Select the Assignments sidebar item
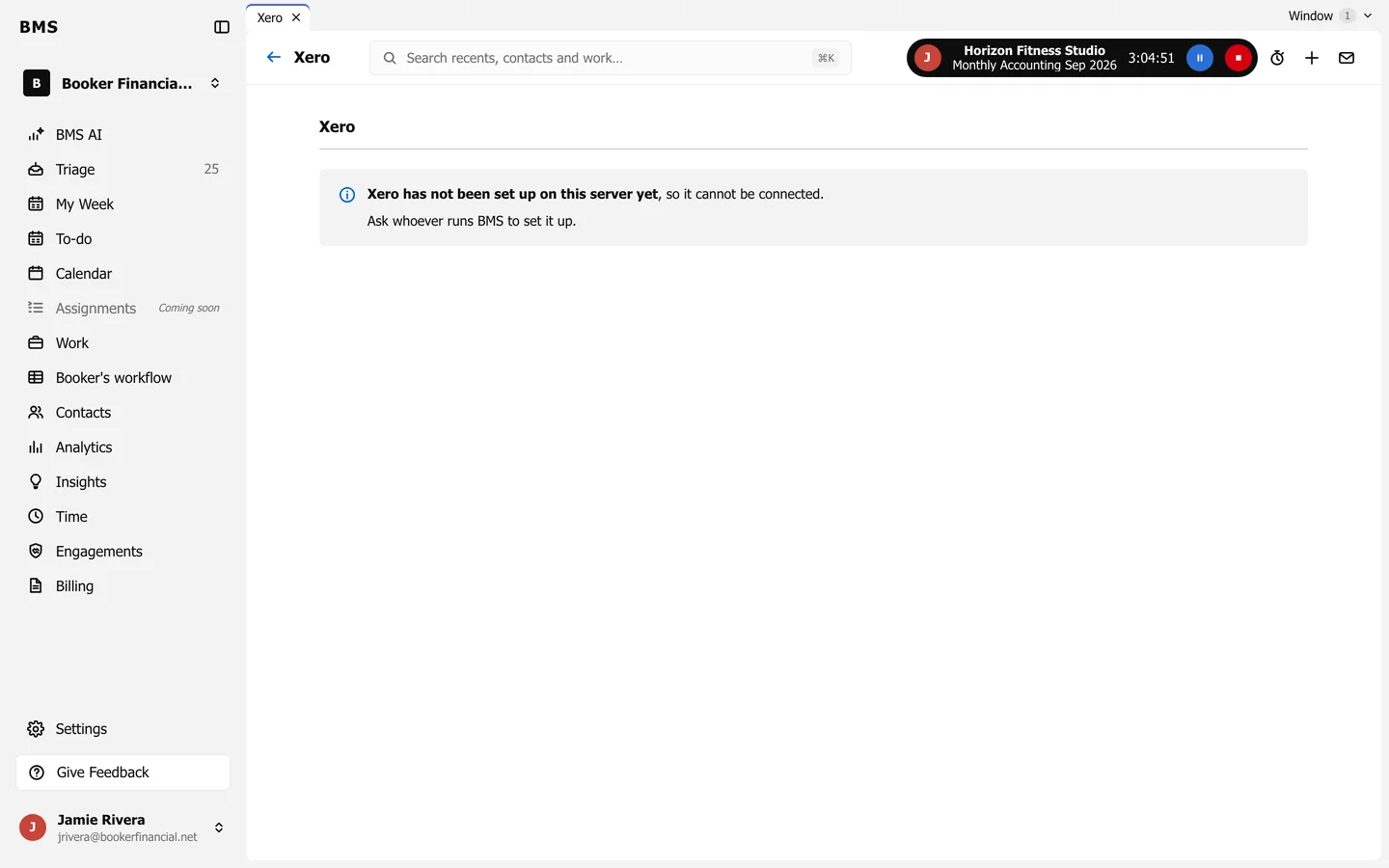Image resolution: width=1389 pixels, height=868 pixels. tap(123, 309)
